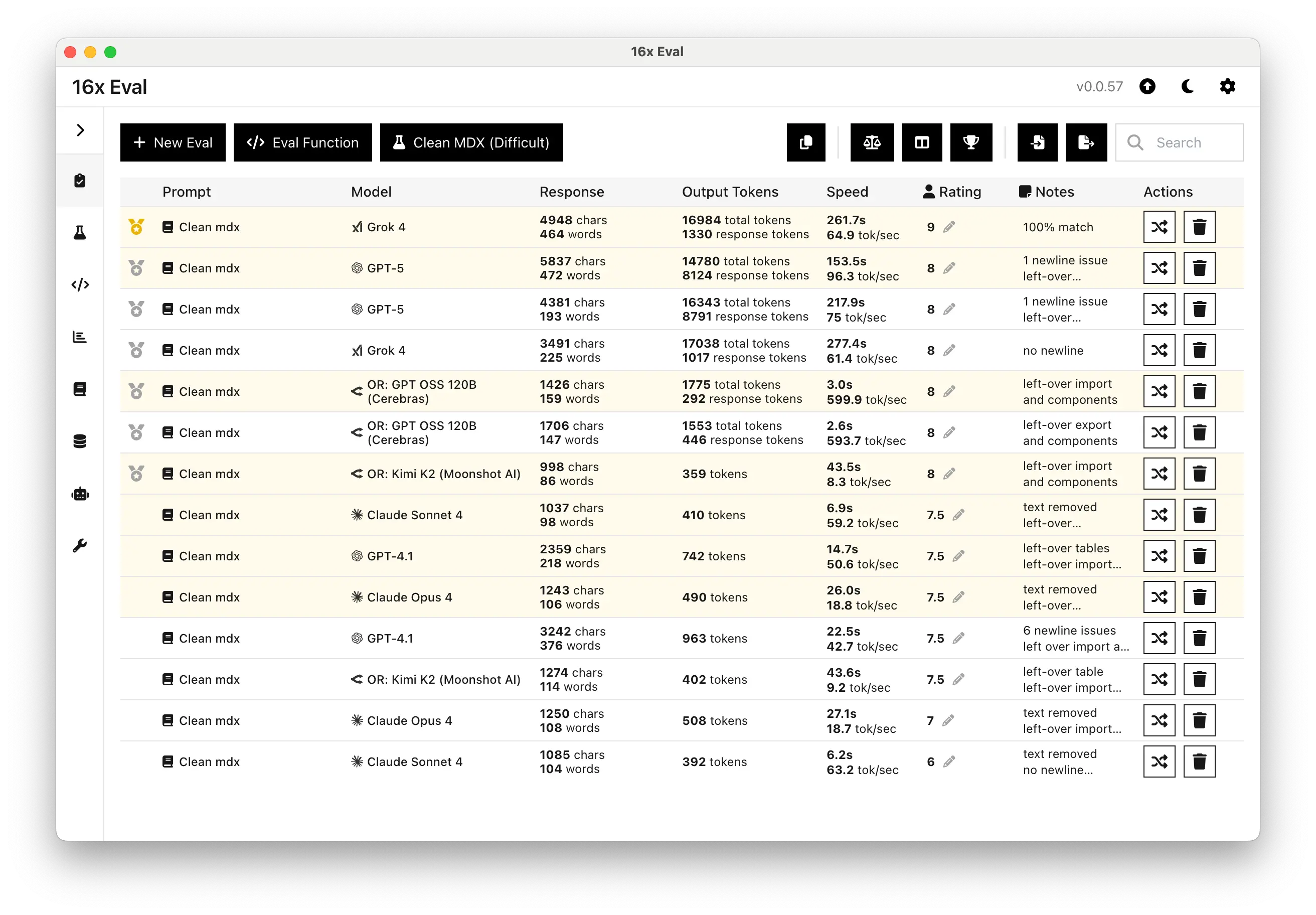Click the v0.0.57 version label

(x=1099, y=87)
